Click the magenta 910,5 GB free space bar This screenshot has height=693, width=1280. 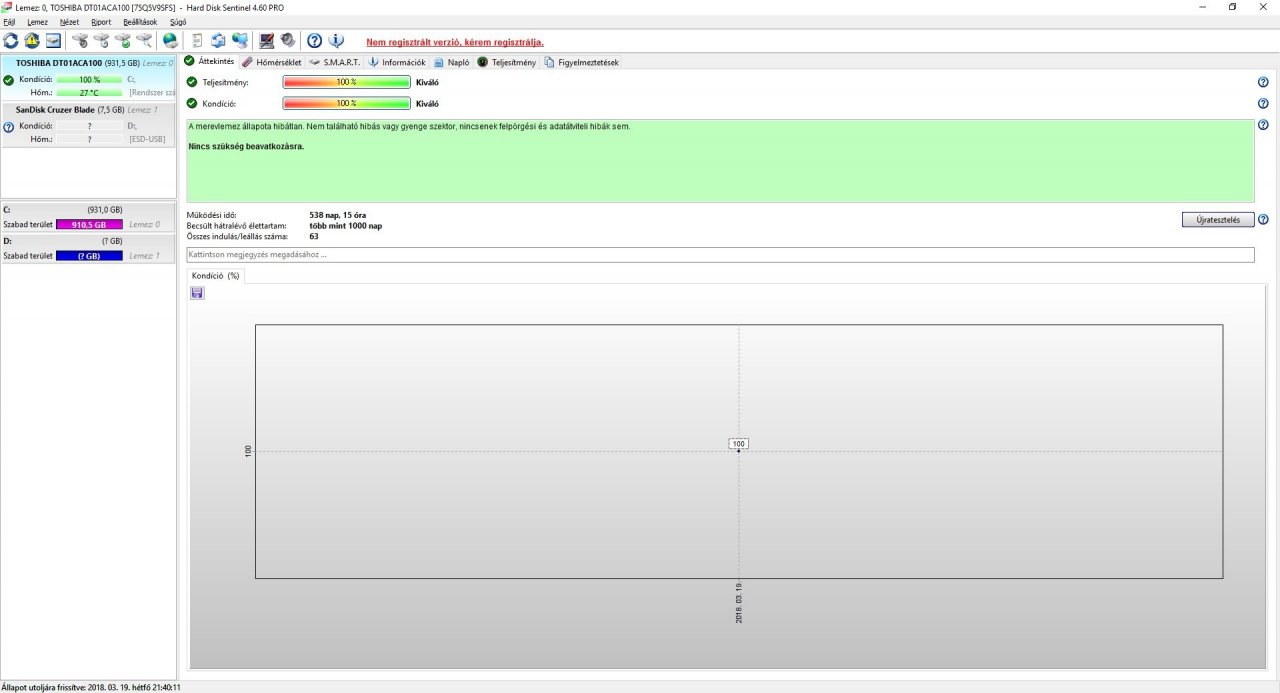click(x=89, y=225)
